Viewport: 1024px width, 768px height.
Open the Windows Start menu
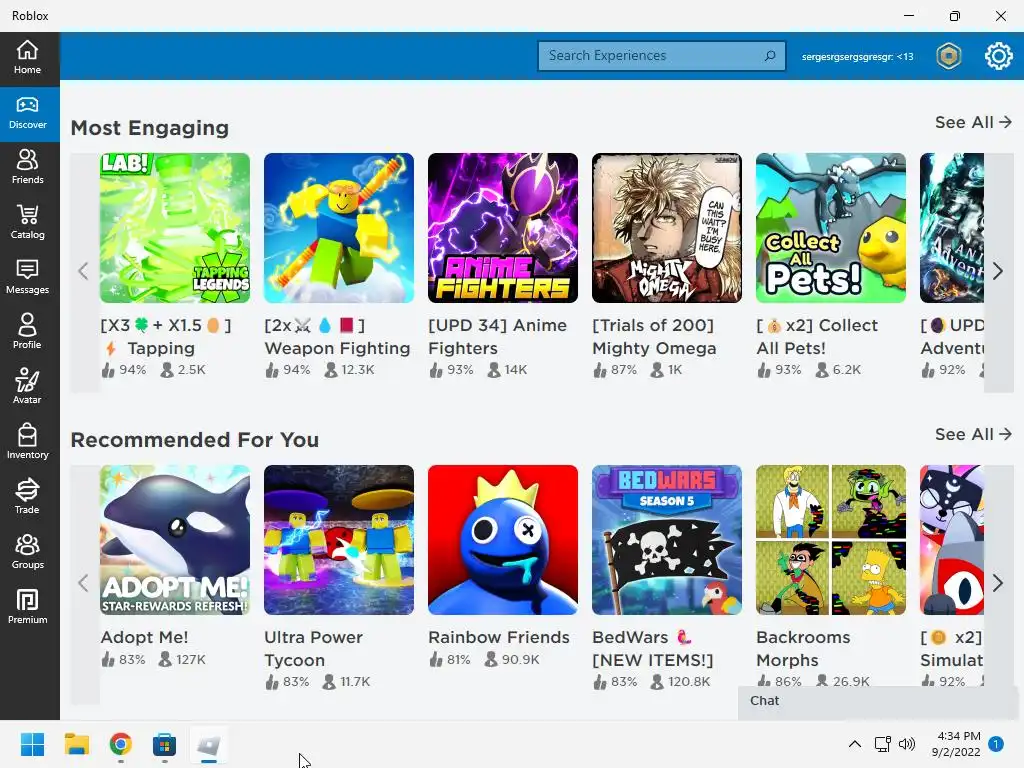(x=33, y=744)
